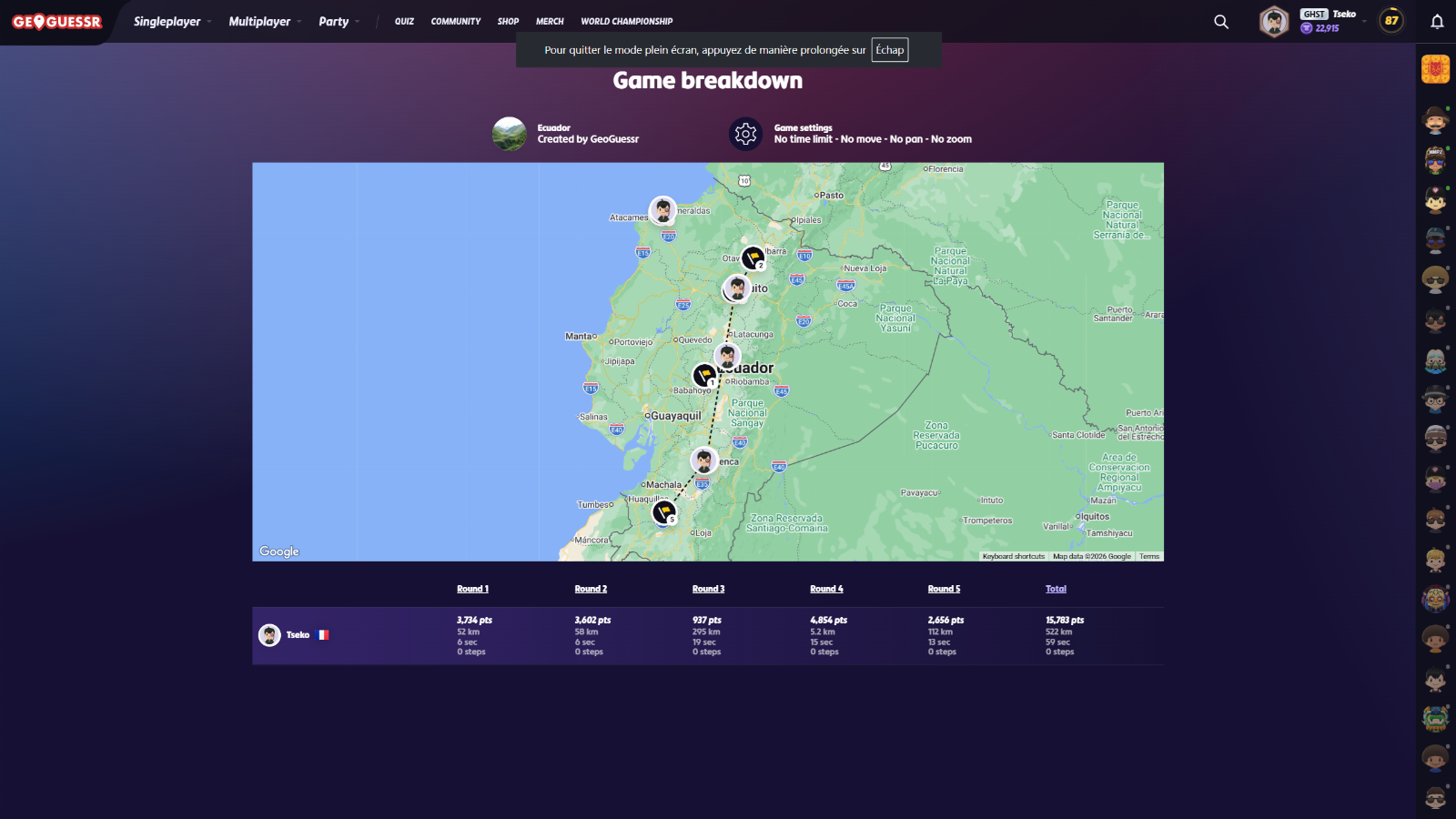Open the Round 1 results link

(472, 589)
